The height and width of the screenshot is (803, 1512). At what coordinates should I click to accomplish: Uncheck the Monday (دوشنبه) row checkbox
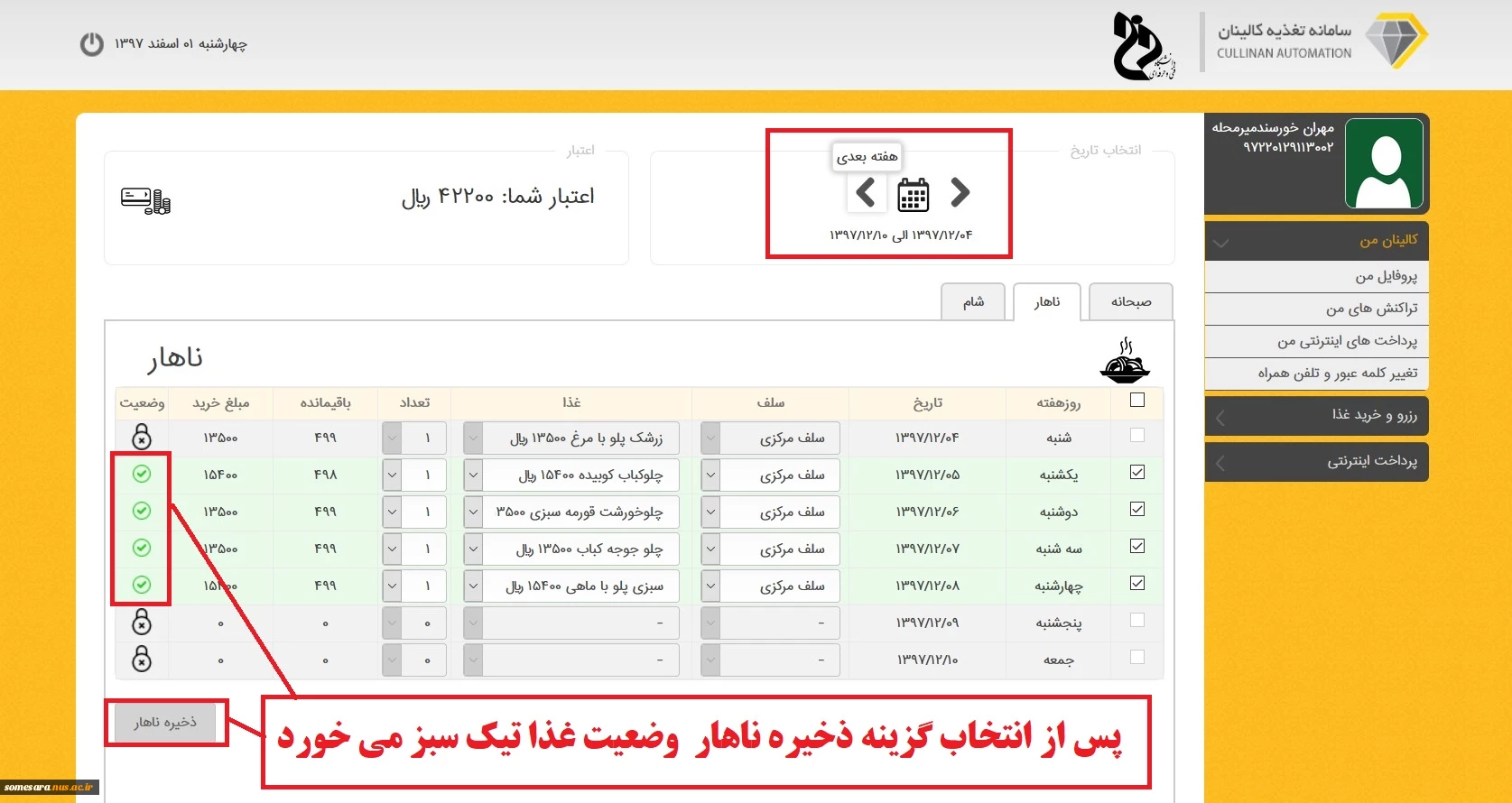tap(1137, 509)
